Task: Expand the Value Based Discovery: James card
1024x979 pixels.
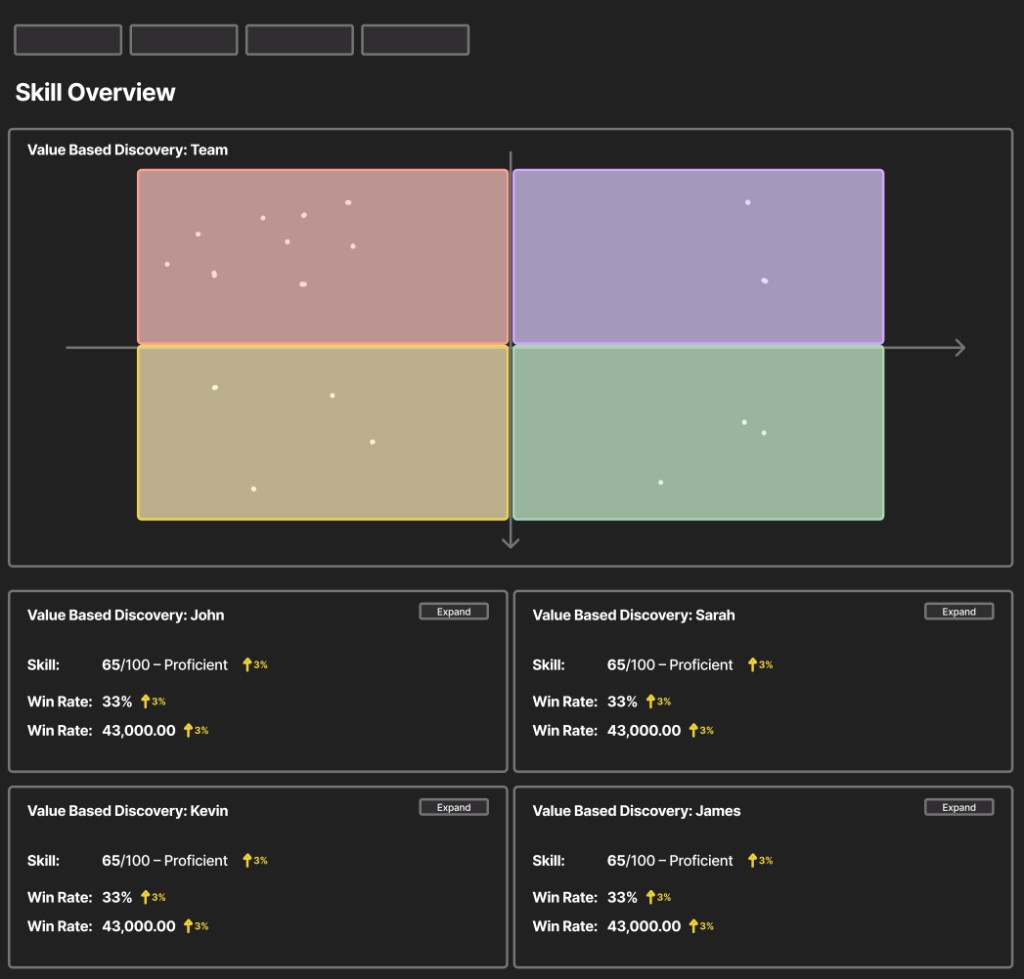Action: [x=959, y=807]
